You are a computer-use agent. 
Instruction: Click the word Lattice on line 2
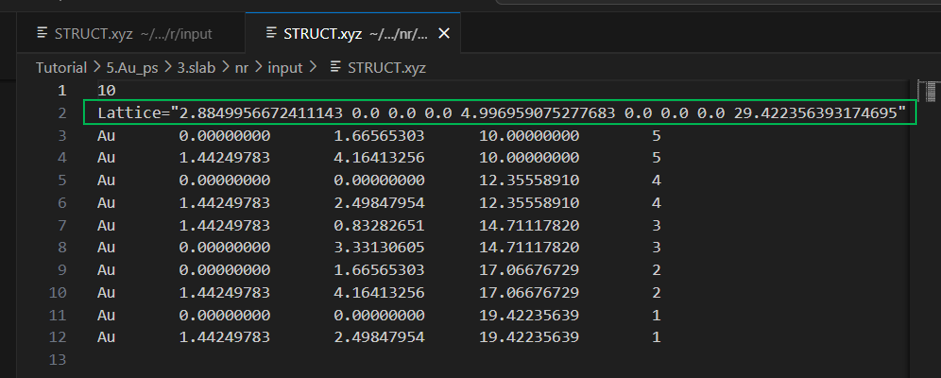click(128, 113)
